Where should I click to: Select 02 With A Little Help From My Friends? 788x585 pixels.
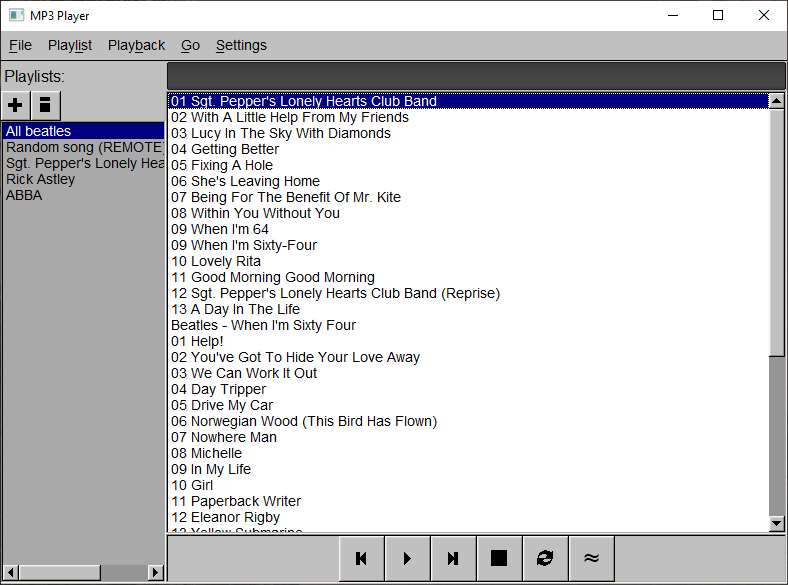click(x=468, y=117)
